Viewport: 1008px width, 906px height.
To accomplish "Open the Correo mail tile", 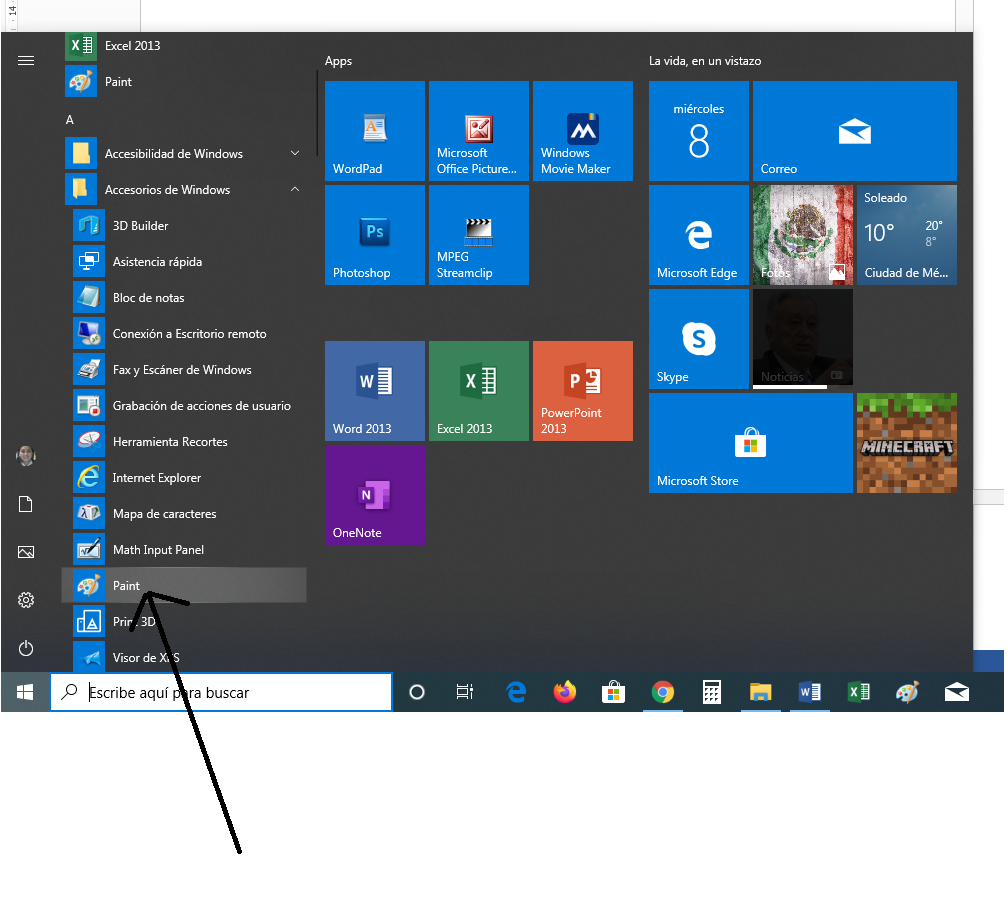I will click(855, 131).
